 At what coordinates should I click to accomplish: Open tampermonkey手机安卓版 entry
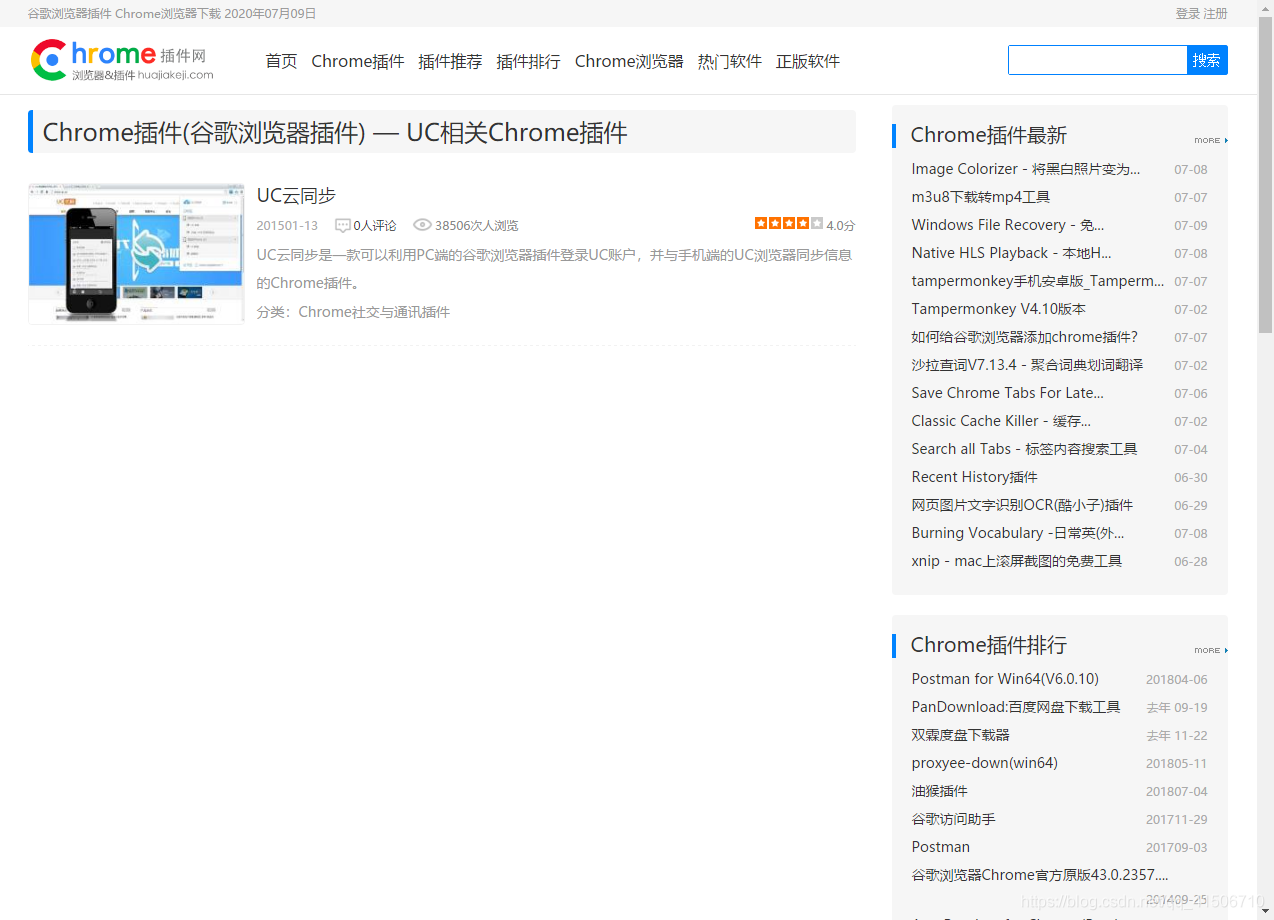1038,281
